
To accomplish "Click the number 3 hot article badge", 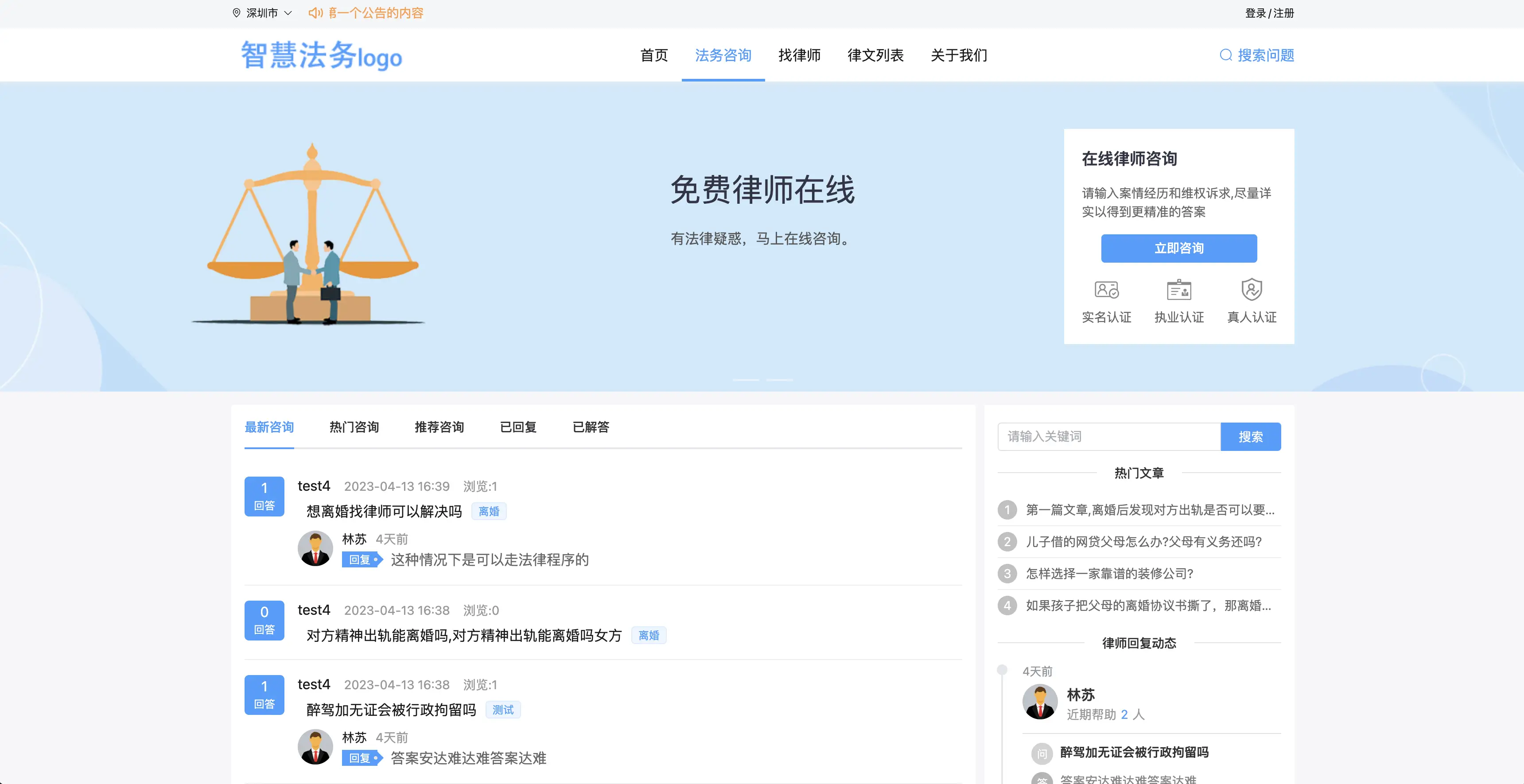I will point(1007,573).
